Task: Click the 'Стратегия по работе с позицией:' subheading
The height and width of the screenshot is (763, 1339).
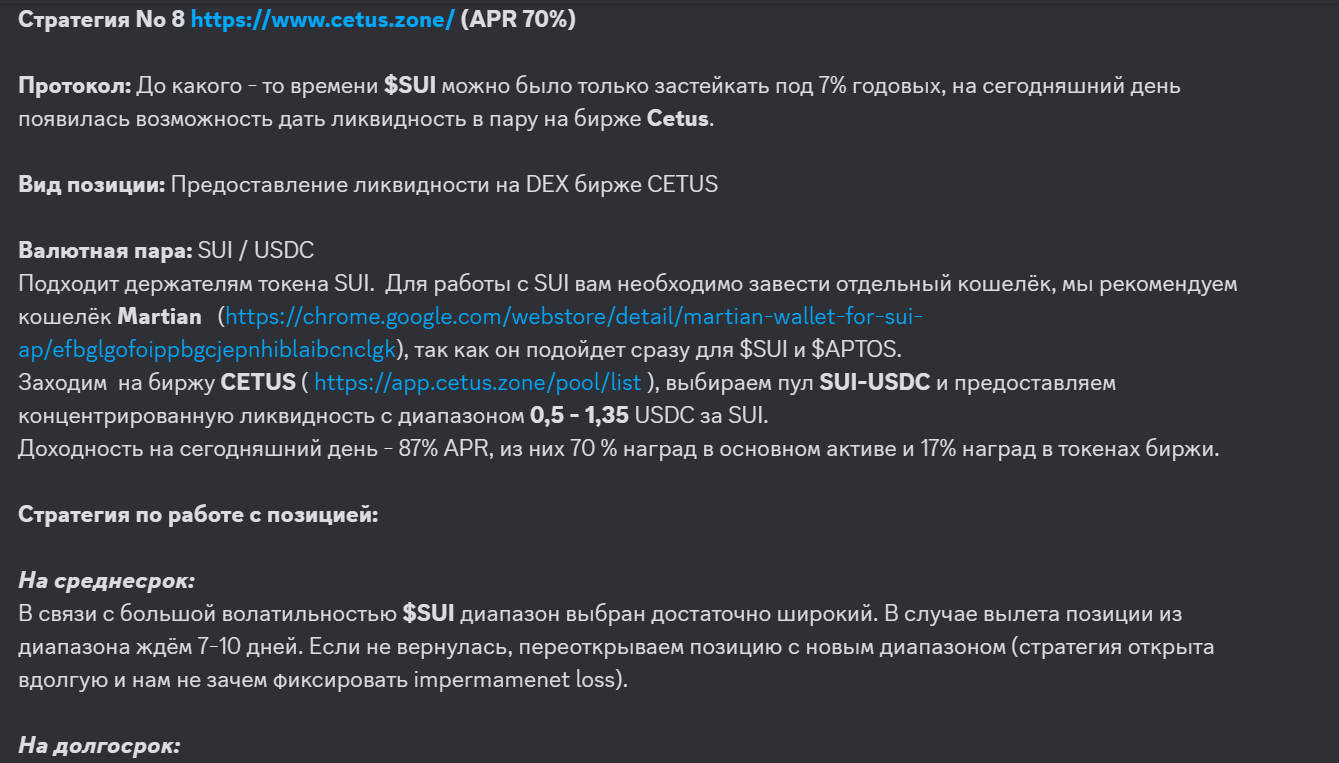Action: [199, 515]
